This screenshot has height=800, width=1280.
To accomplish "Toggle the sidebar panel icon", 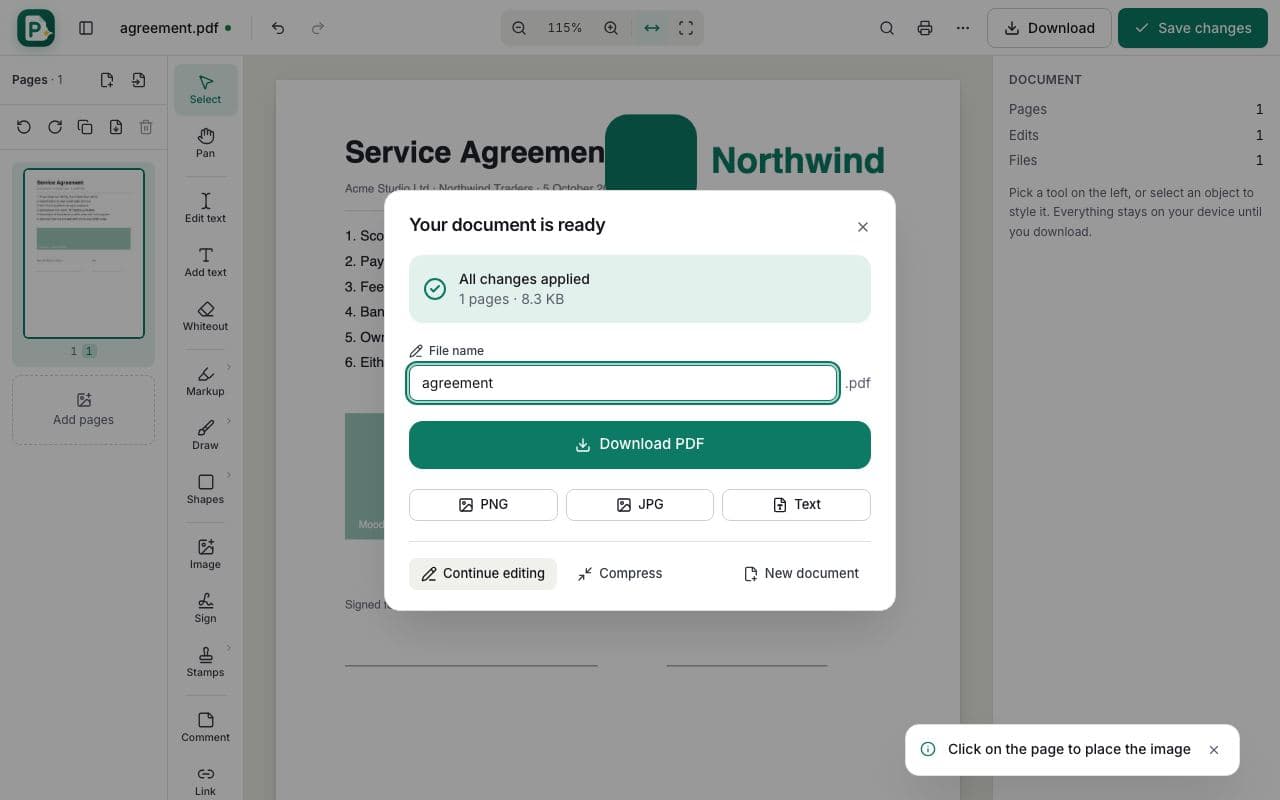I will tap(86, 28).
